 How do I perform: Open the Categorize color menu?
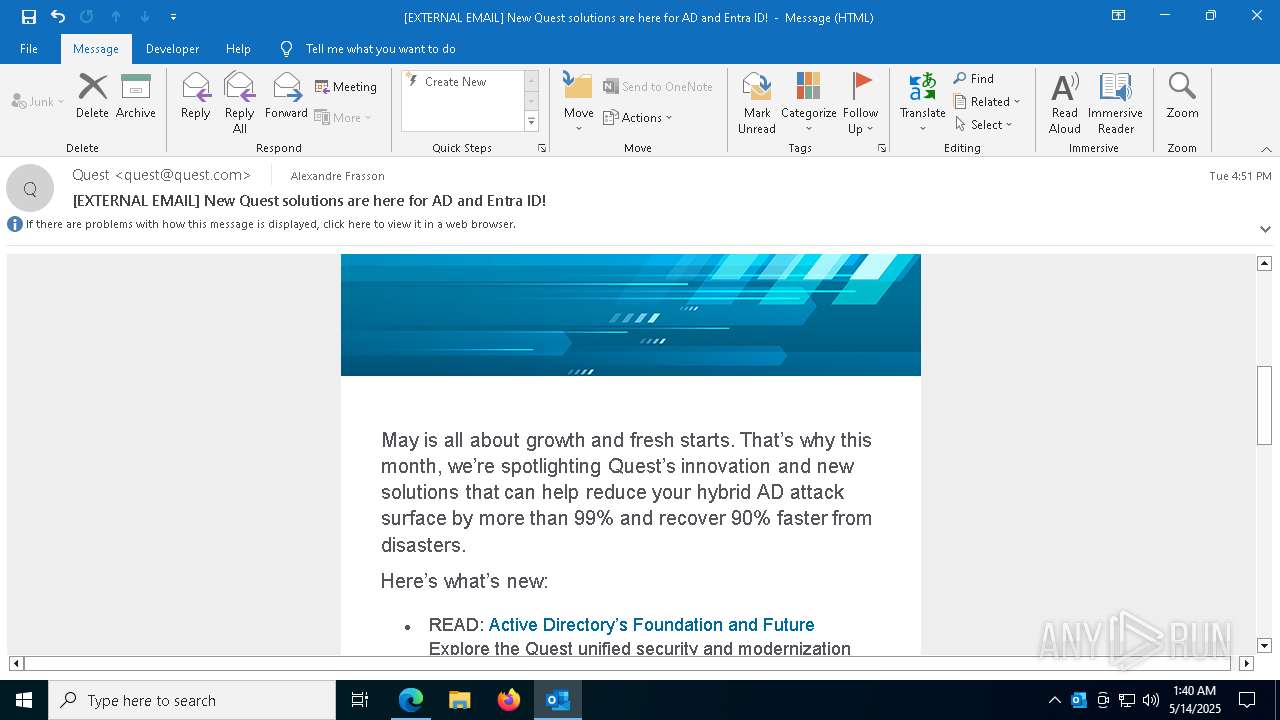click(x=808, y=103)
